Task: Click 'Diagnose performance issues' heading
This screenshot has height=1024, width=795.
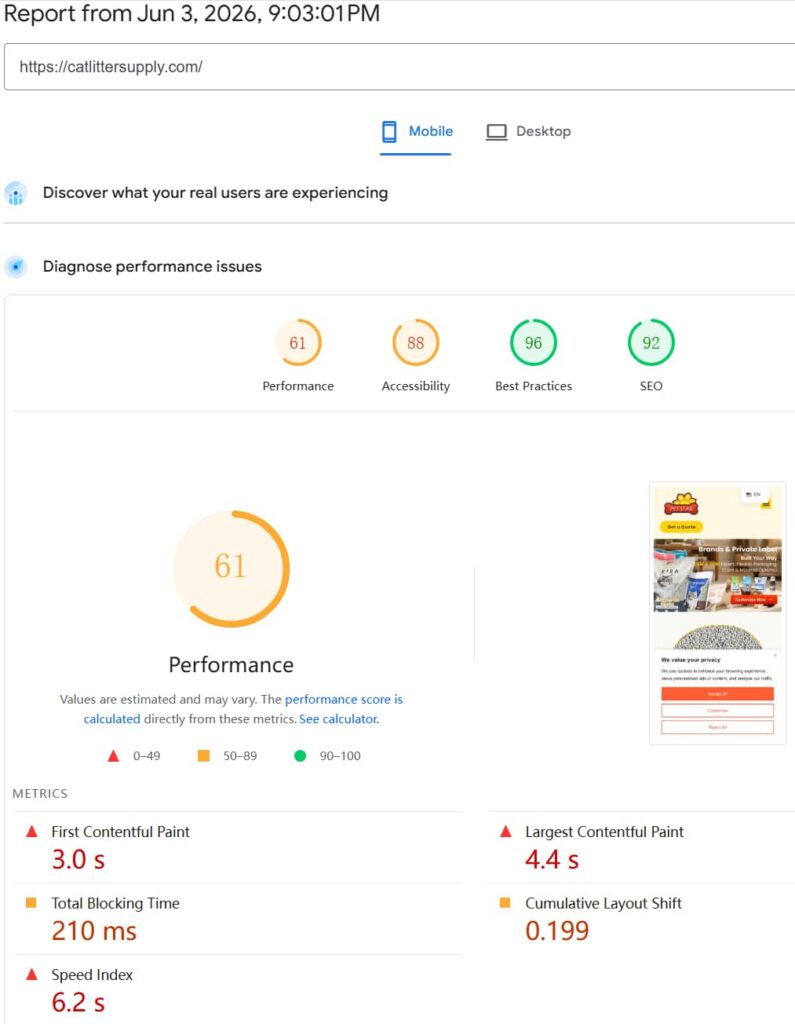Action: pyautogui.click(x=152, y=266)
